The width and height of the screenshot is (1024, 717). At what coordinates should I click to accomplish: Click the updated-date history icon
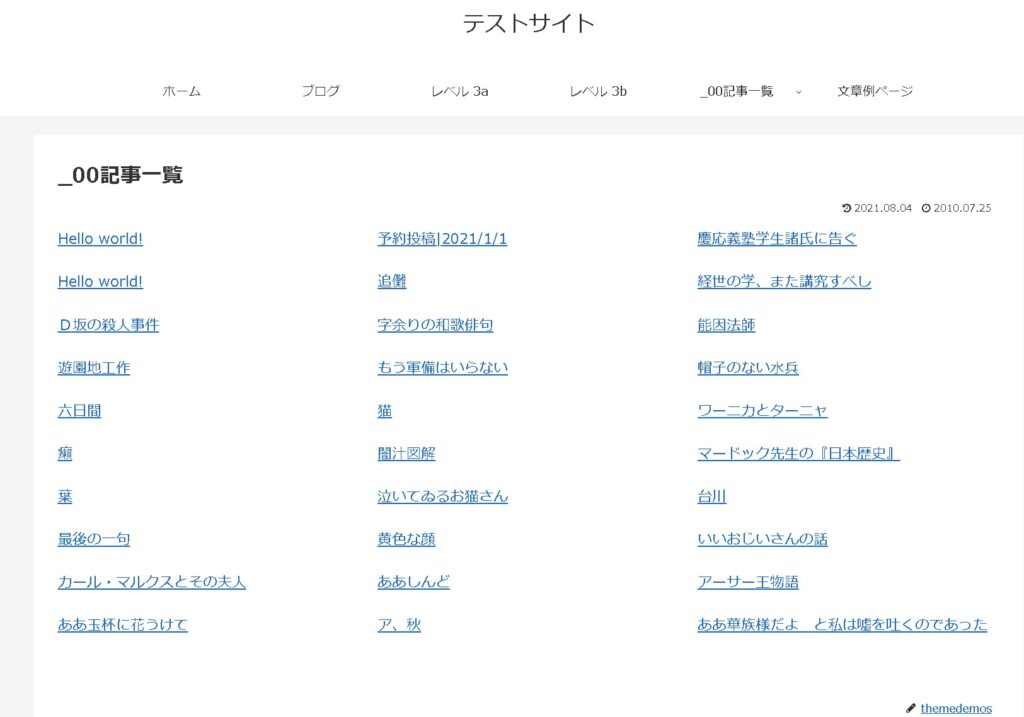coord(847,208)
